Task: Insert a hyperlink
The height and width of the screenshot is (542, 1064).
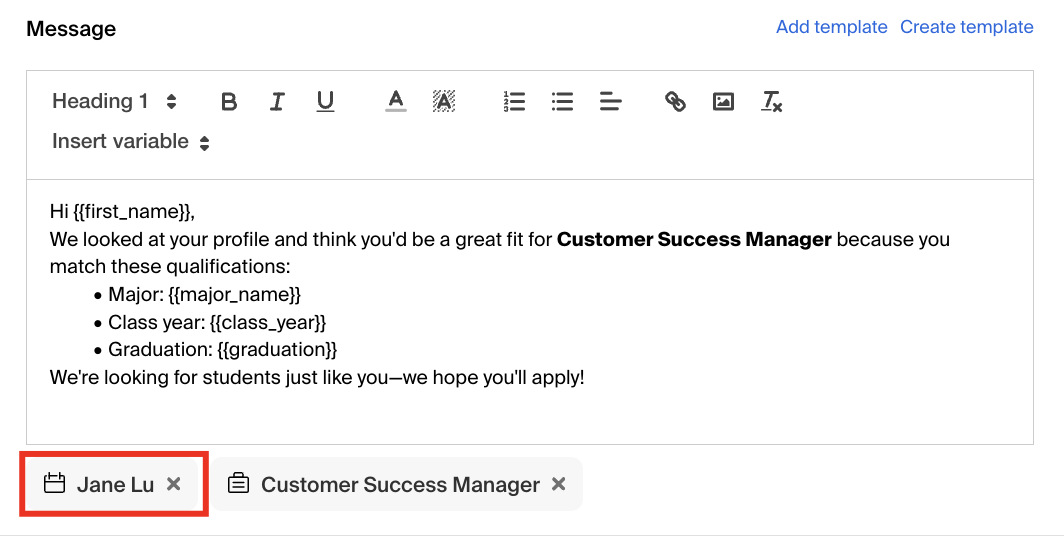Action: 674,102
